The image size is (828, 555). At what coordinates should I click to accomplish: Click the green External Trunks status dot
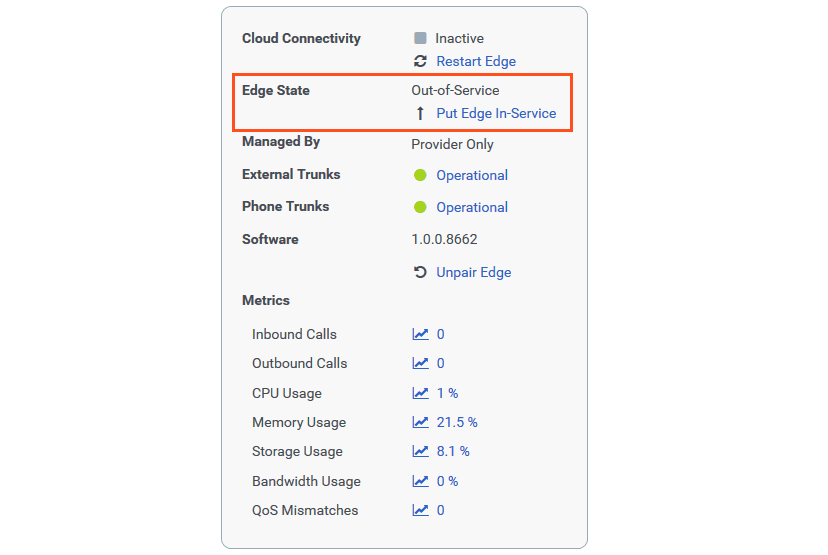[420, 175]
